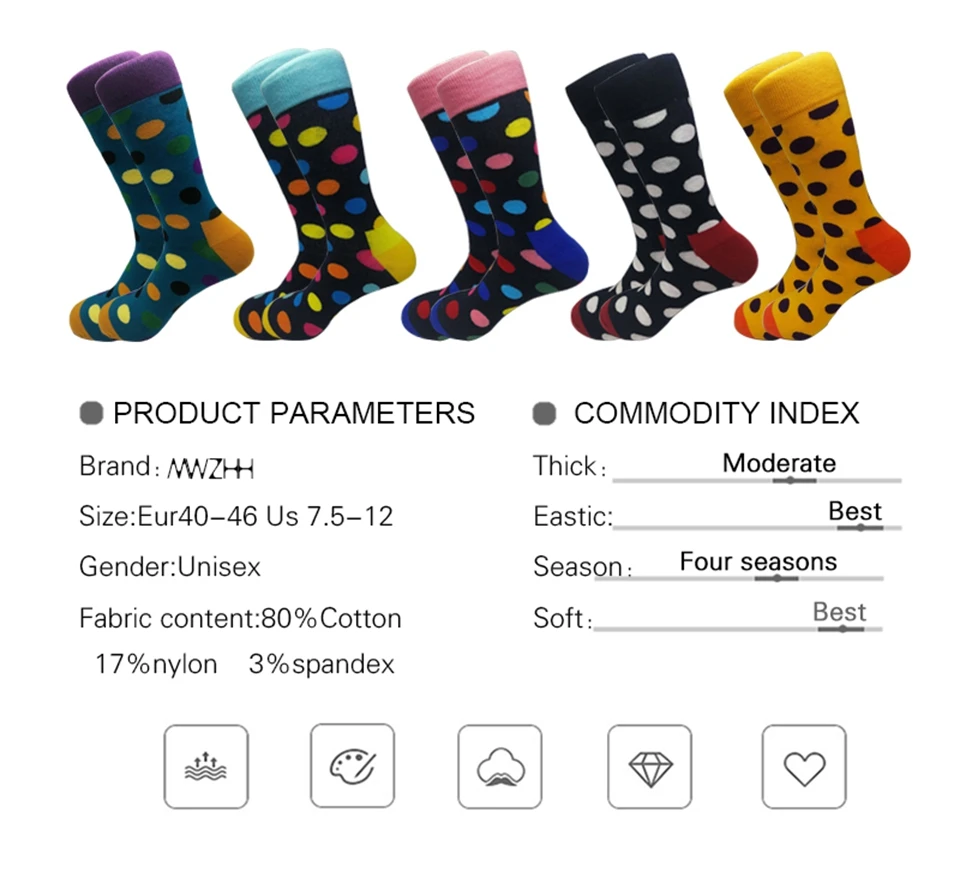Select the black socks with white dots
Image resolution: width=960 pixels, height=889 pixels.
[662, 197]
